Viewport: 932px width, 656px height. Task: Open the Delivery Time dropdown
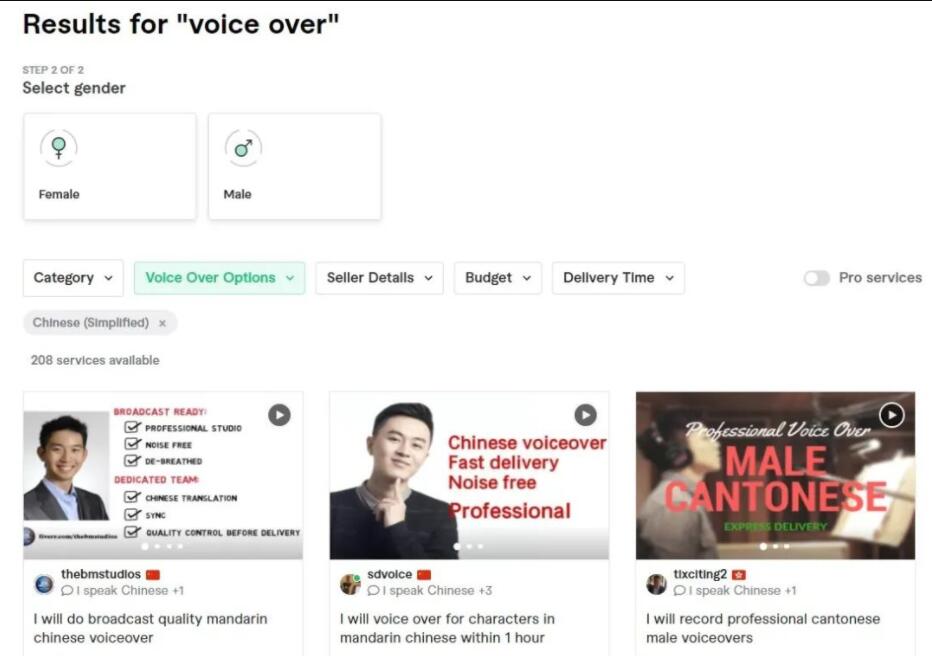point(618,278)
